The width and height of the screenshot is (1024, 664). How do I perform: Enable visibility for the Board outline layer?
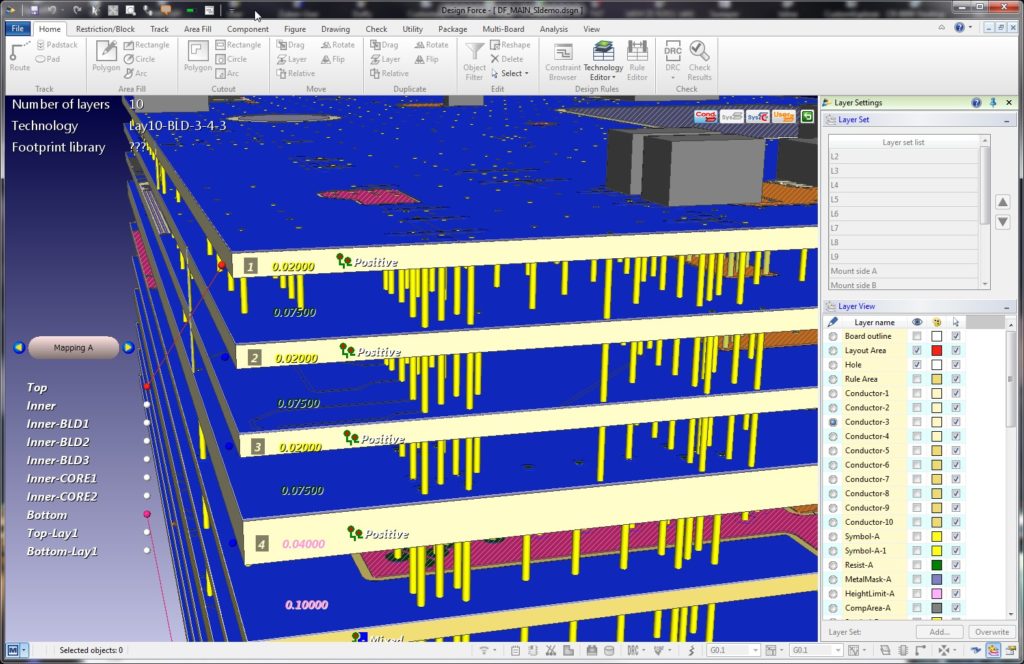[917, 336]
